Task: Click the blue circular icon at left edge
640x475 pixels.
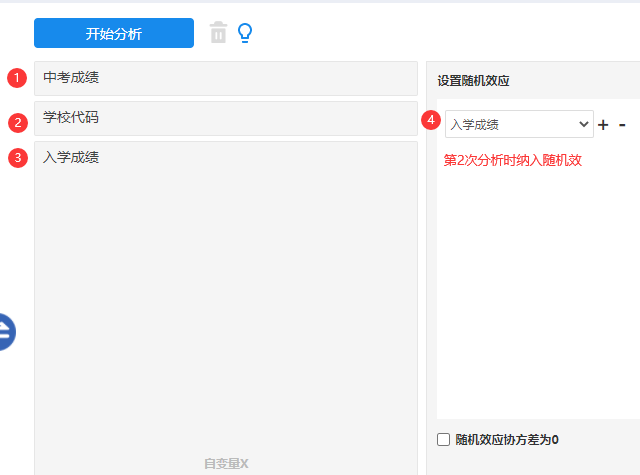Action: click(x=4, y=331)
